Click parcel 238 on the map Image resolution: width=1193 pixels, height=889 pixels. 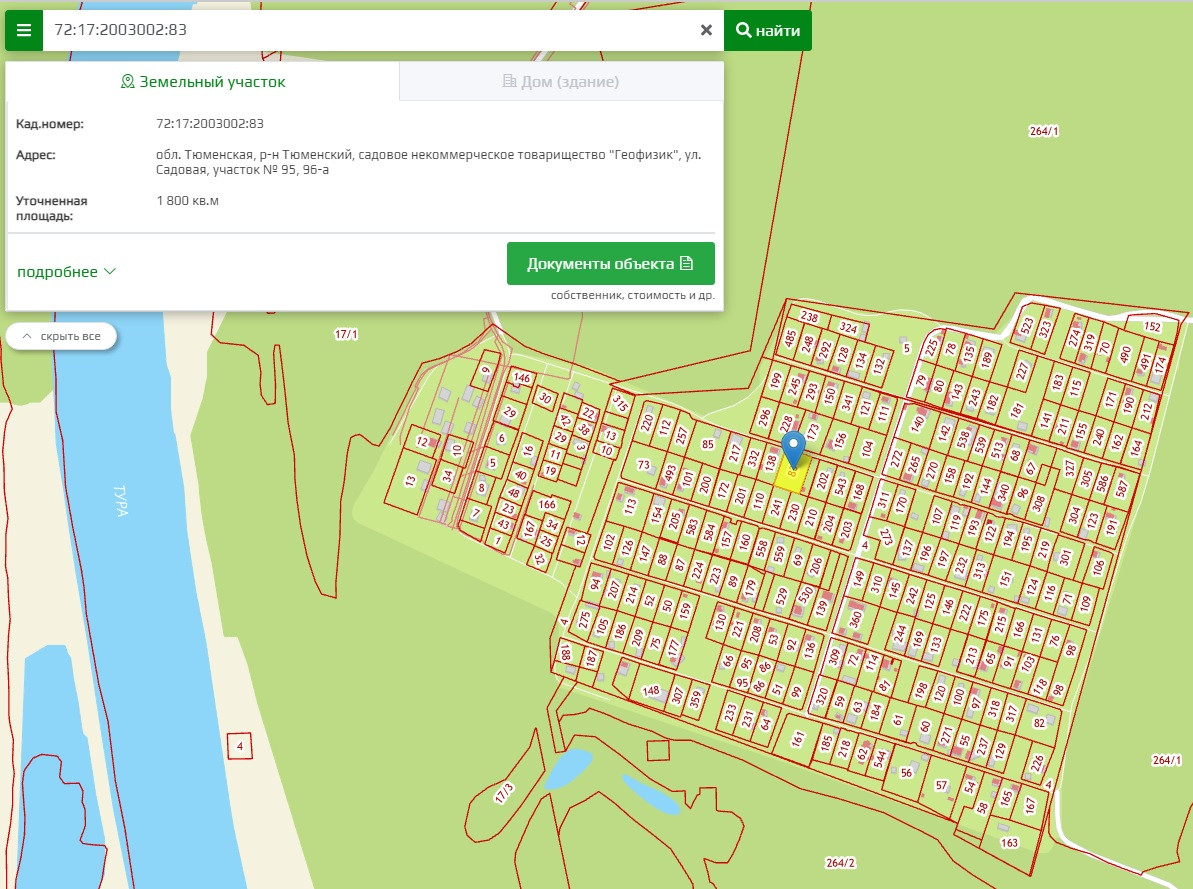click(x=809, y=316)
